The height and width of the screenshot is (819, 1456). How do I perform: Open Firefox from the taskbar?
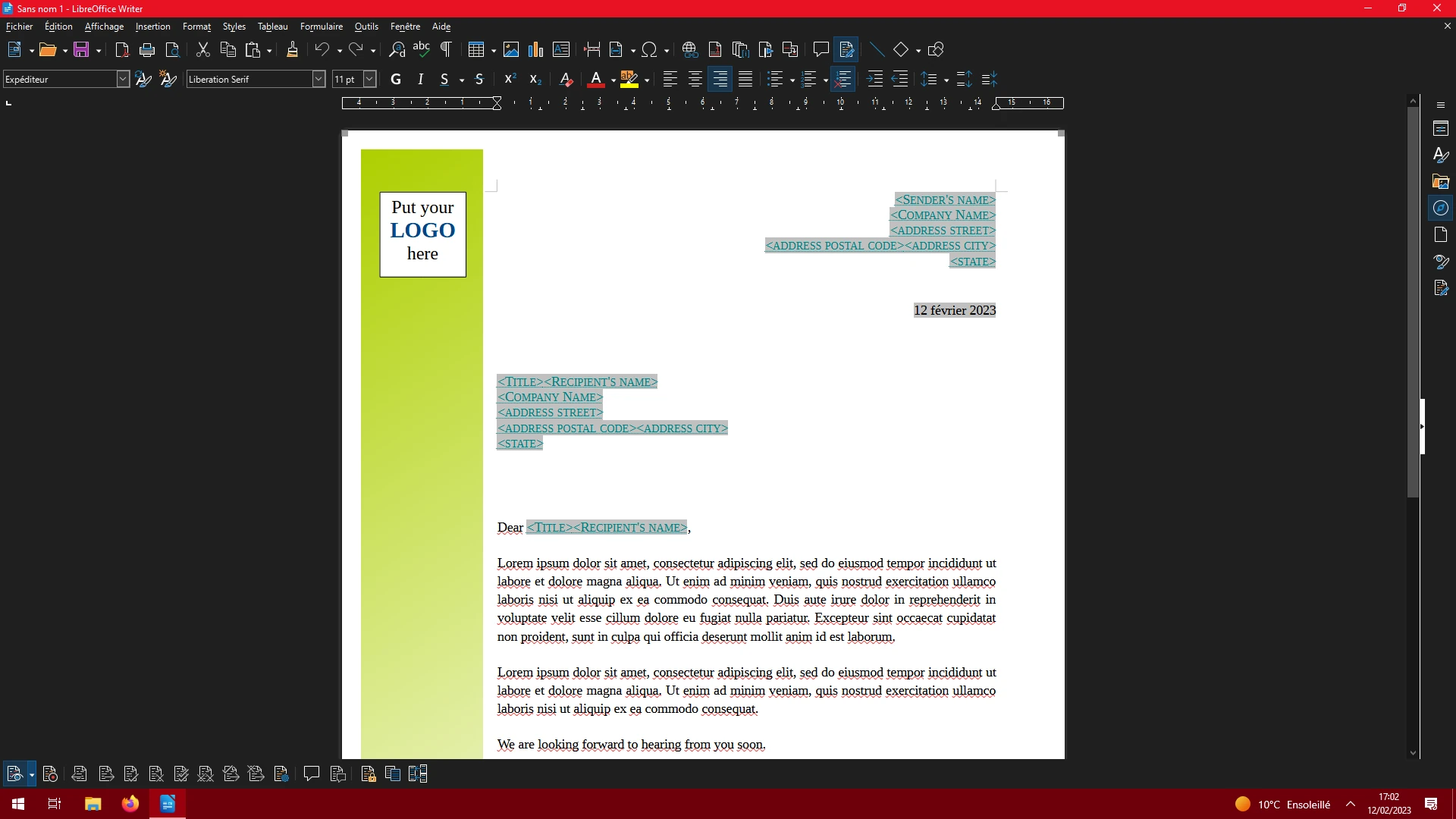click(x=130, y=804)
